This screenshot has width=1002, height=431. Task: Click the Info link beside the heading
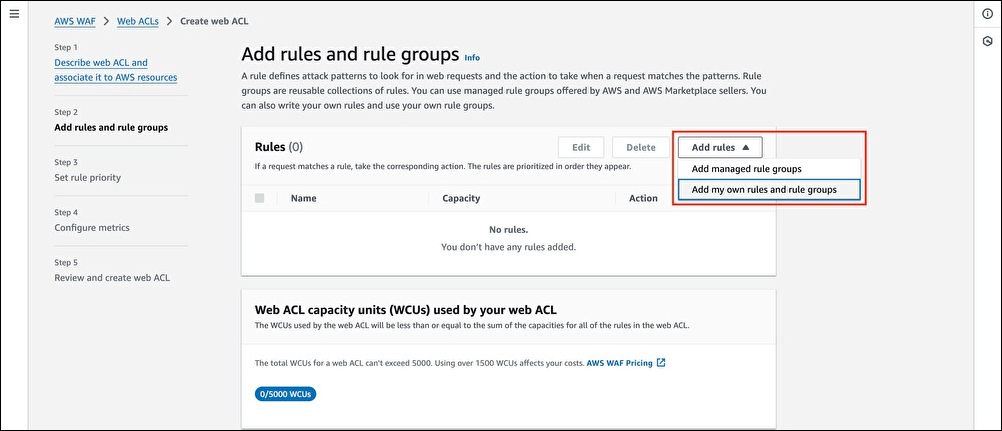coord(472,57)
